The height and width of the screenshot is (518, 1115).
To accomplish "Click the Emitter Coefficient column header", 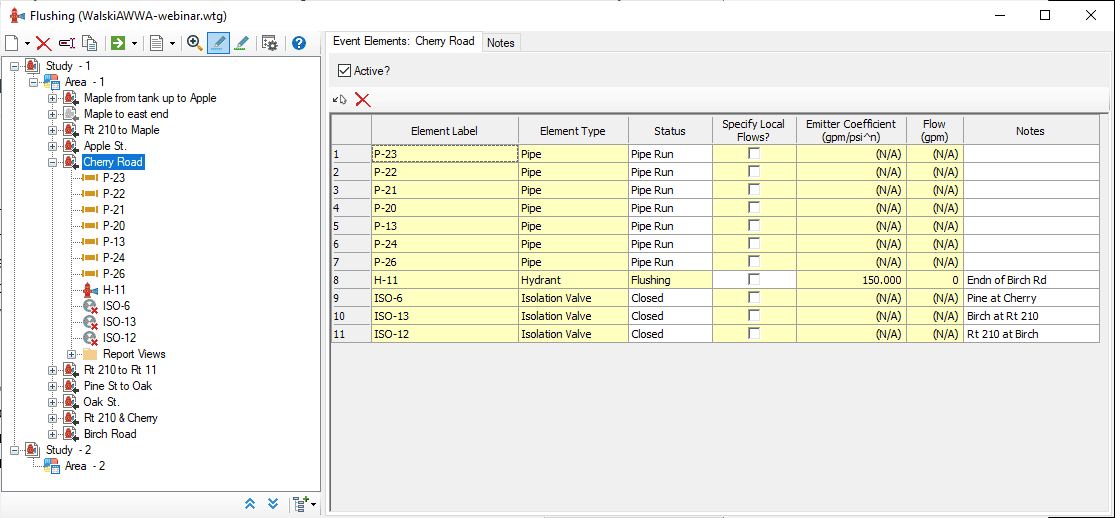I will click(851, 130).
